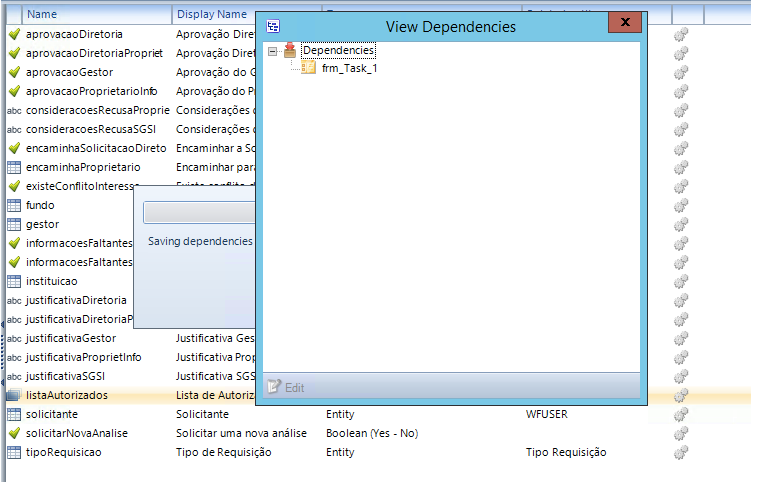
Task: Close the View Dependencies dialog
Action: point(625,22)
